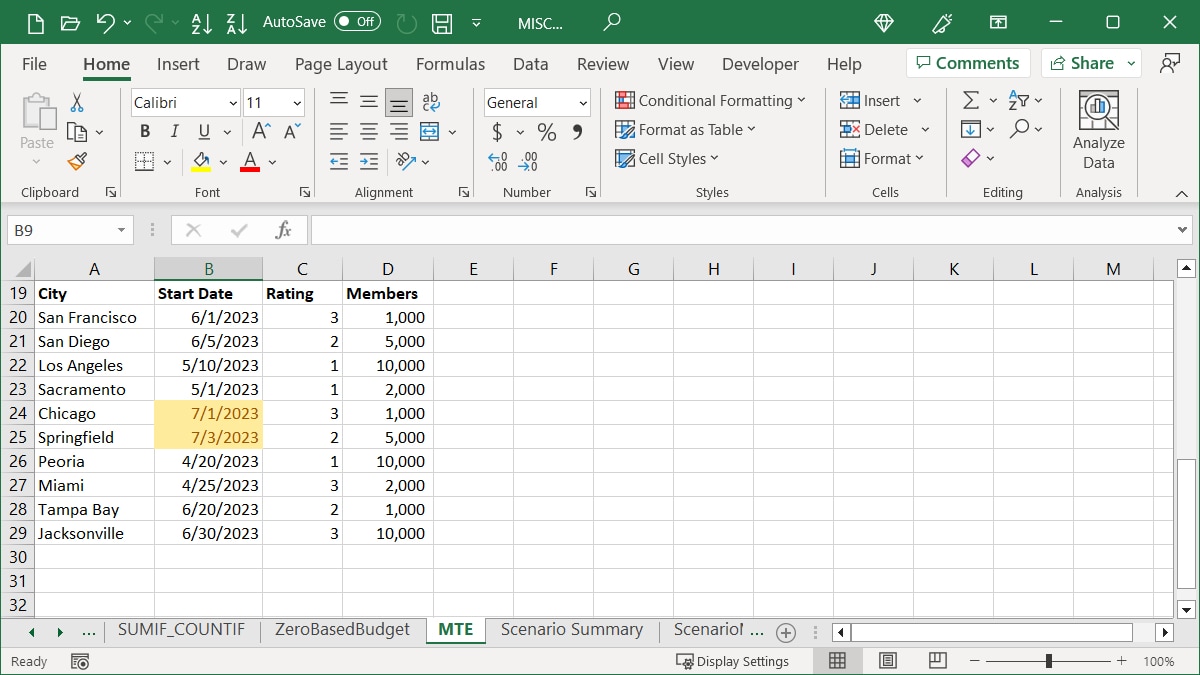Open the Number Format dropdown showing General

[x=536, y=102]
